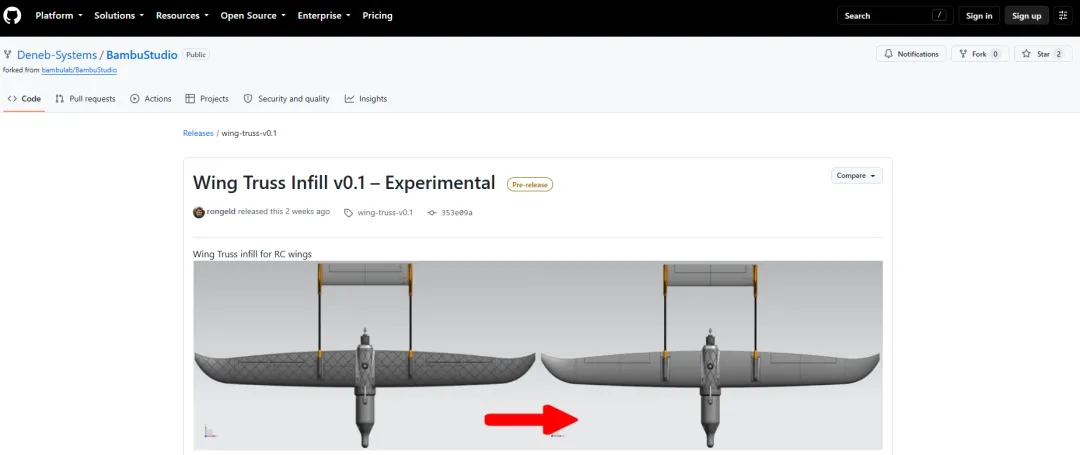Click the Sign in button
This screenshot has height=455, width=1080.
(x=979, y=15)
